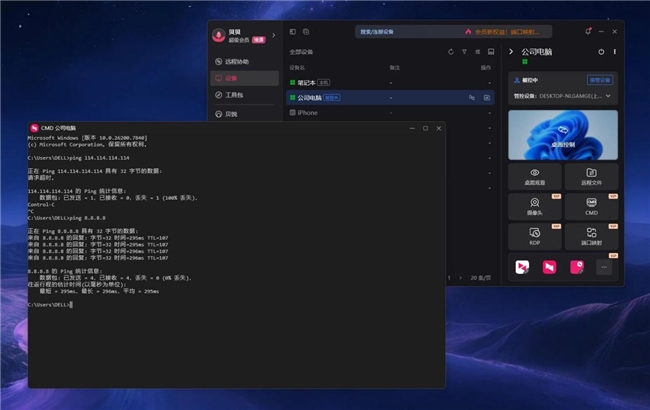This screenshot has height=410, width=650.
Task: Collapse the device detail panel chevron
Action: (x=511, y=51)
